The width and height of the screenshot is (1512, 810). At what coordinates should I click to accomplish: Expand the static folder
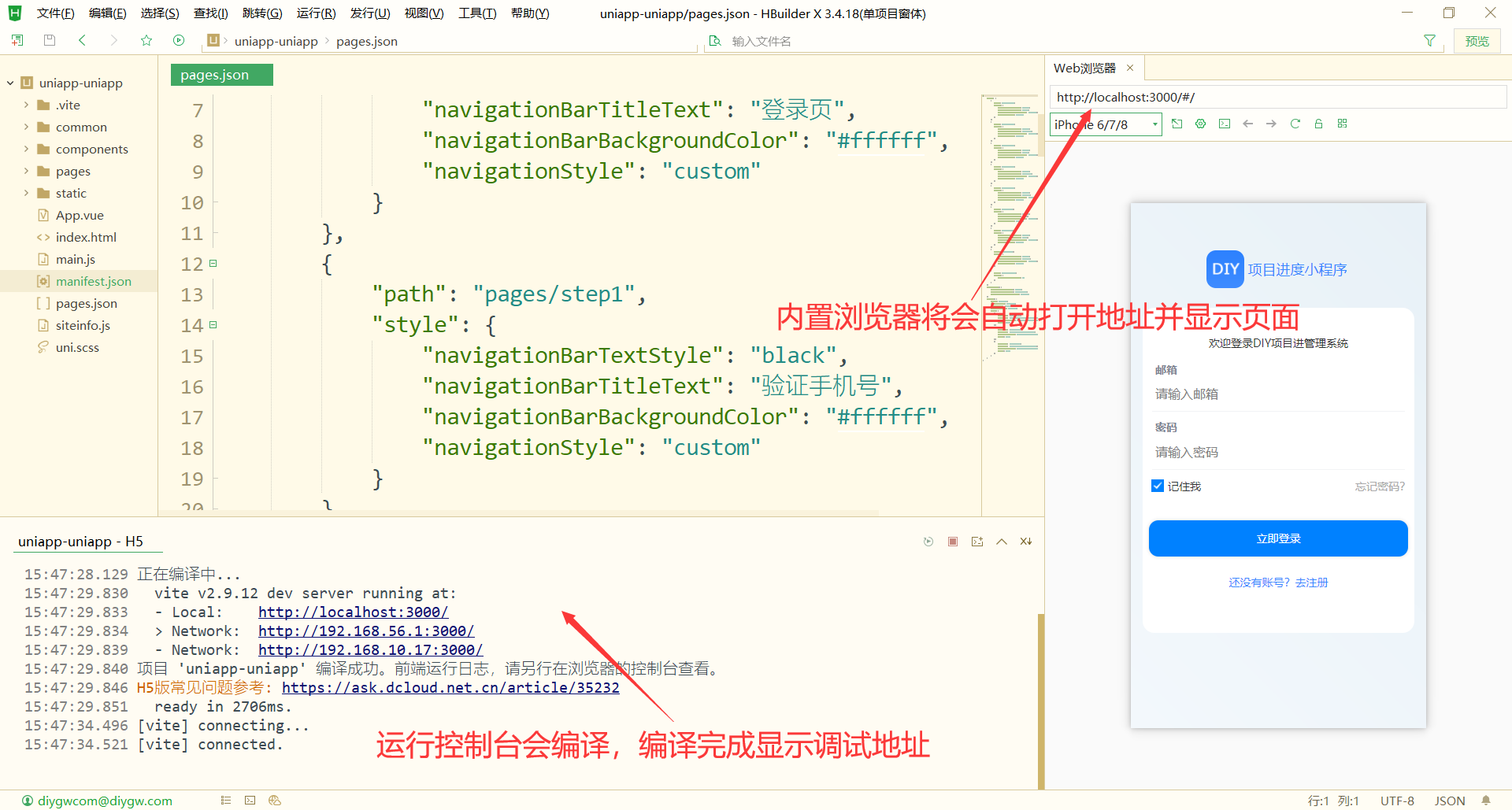[x=26, y=193]
